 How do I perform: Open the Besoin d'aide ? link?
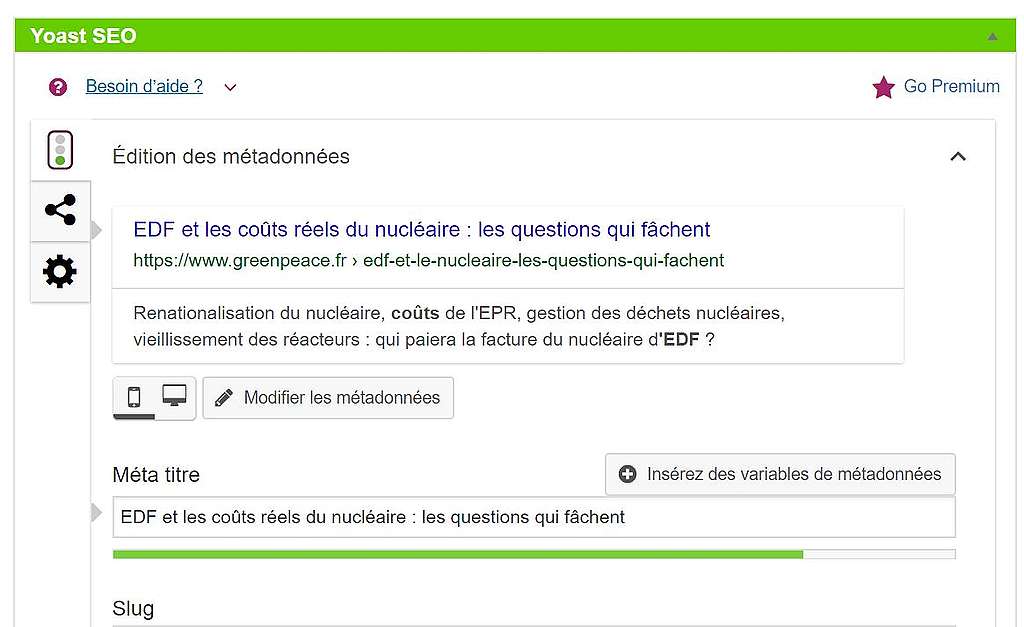coord(144,86)
